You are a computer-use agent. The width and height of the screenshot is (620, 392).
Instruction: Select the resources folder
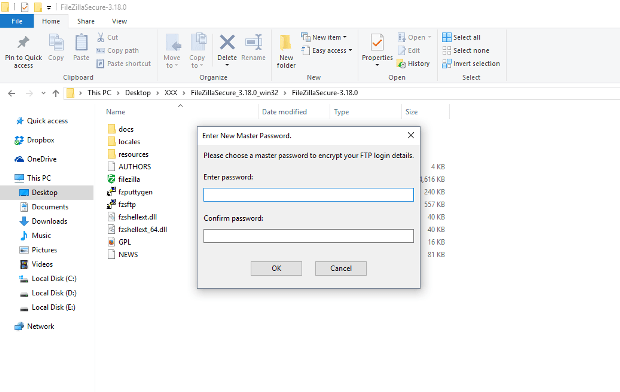click(129, 154)
